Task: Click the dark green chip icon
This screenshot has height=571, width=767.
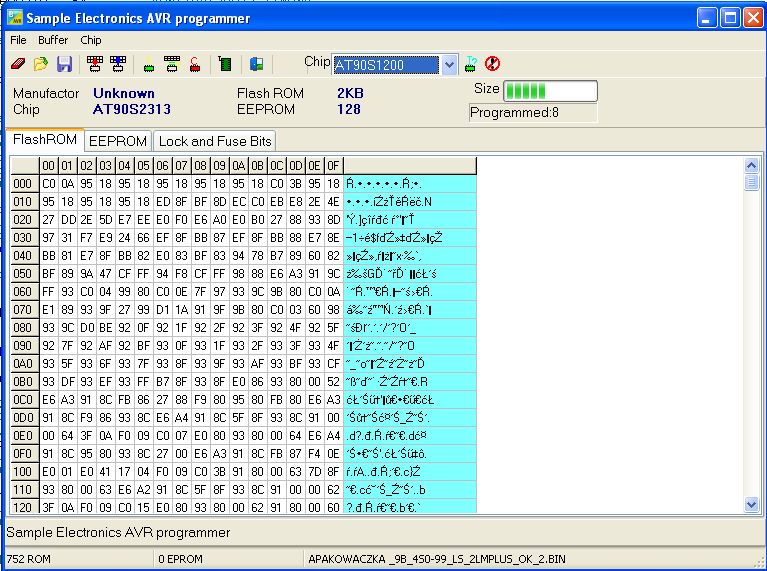Action: (x=225, y=65)
